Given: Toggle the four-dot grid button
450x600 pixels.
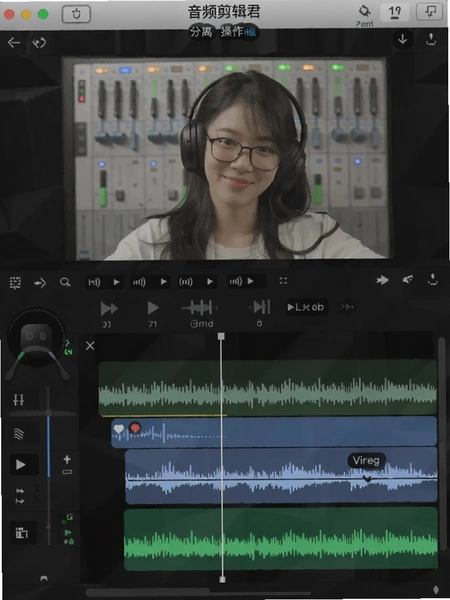Looking at the screenshot, I should coord(283,281).
